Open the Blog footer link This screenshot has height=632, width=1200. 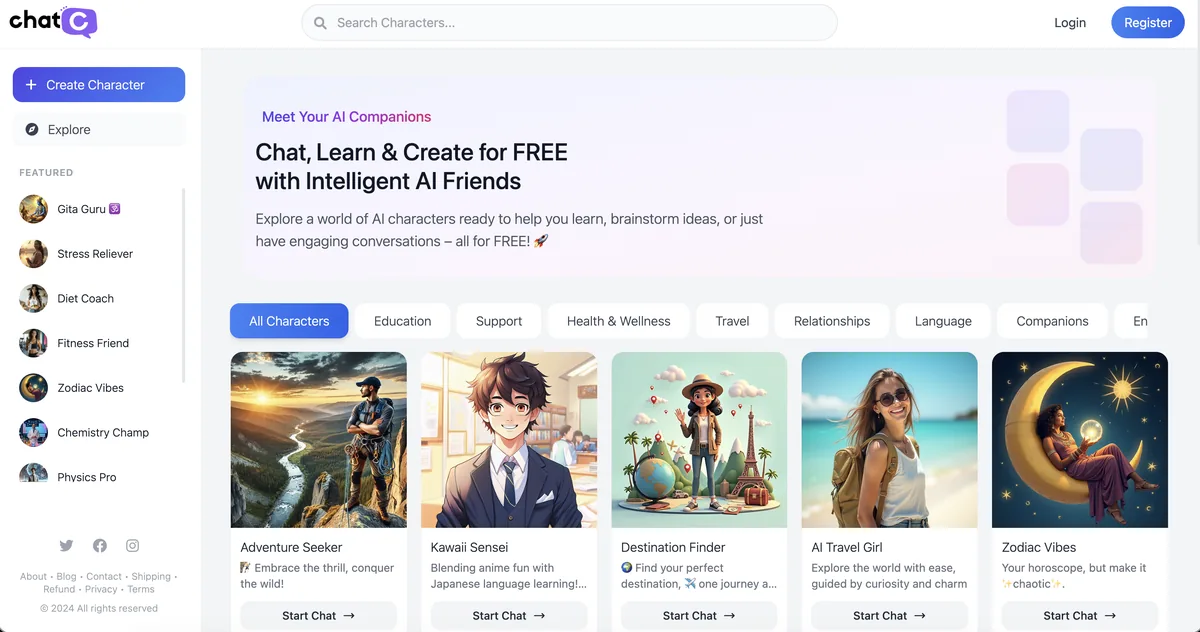(66, 576)
